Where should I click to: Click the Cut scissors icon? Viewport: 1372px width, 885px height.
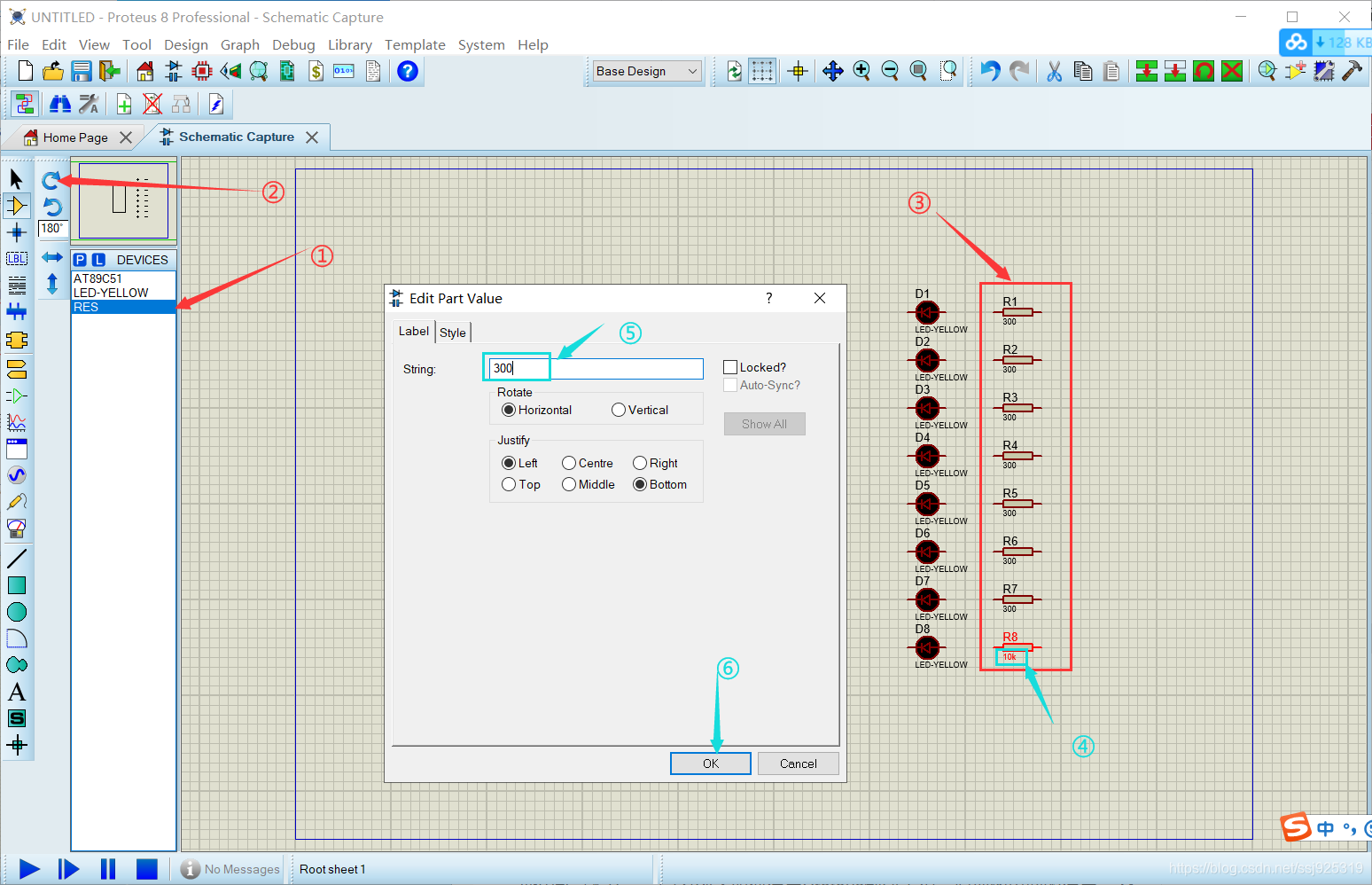tap(1054, 71)
